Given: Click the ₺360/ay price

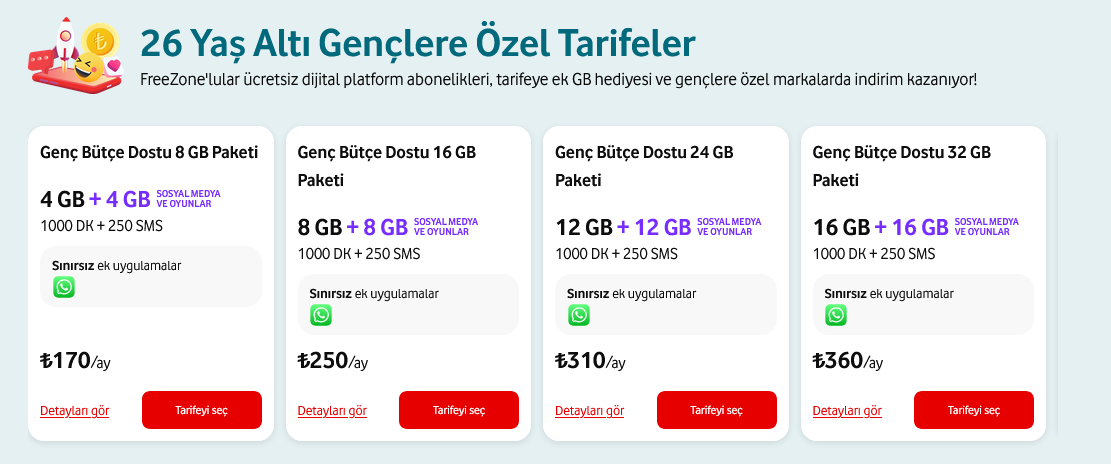Looking at the screenshot, I should coord(848,361).
